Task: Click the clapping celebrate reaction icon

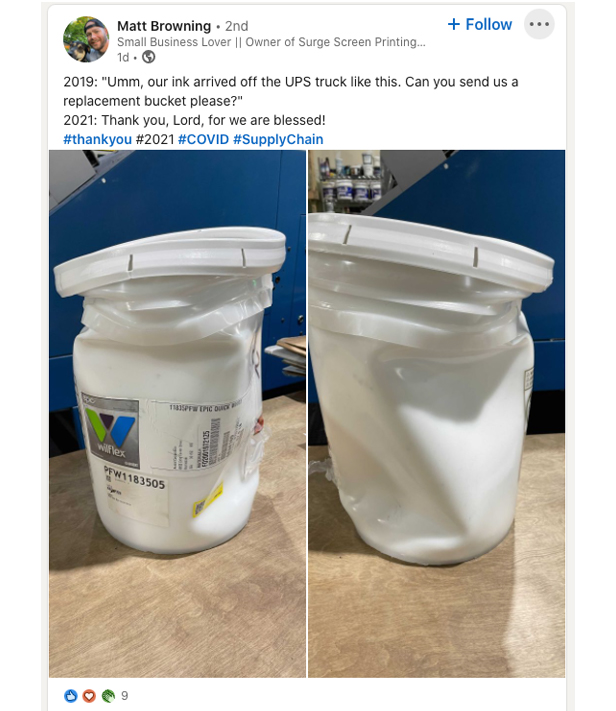Action: tap(108, 695)
